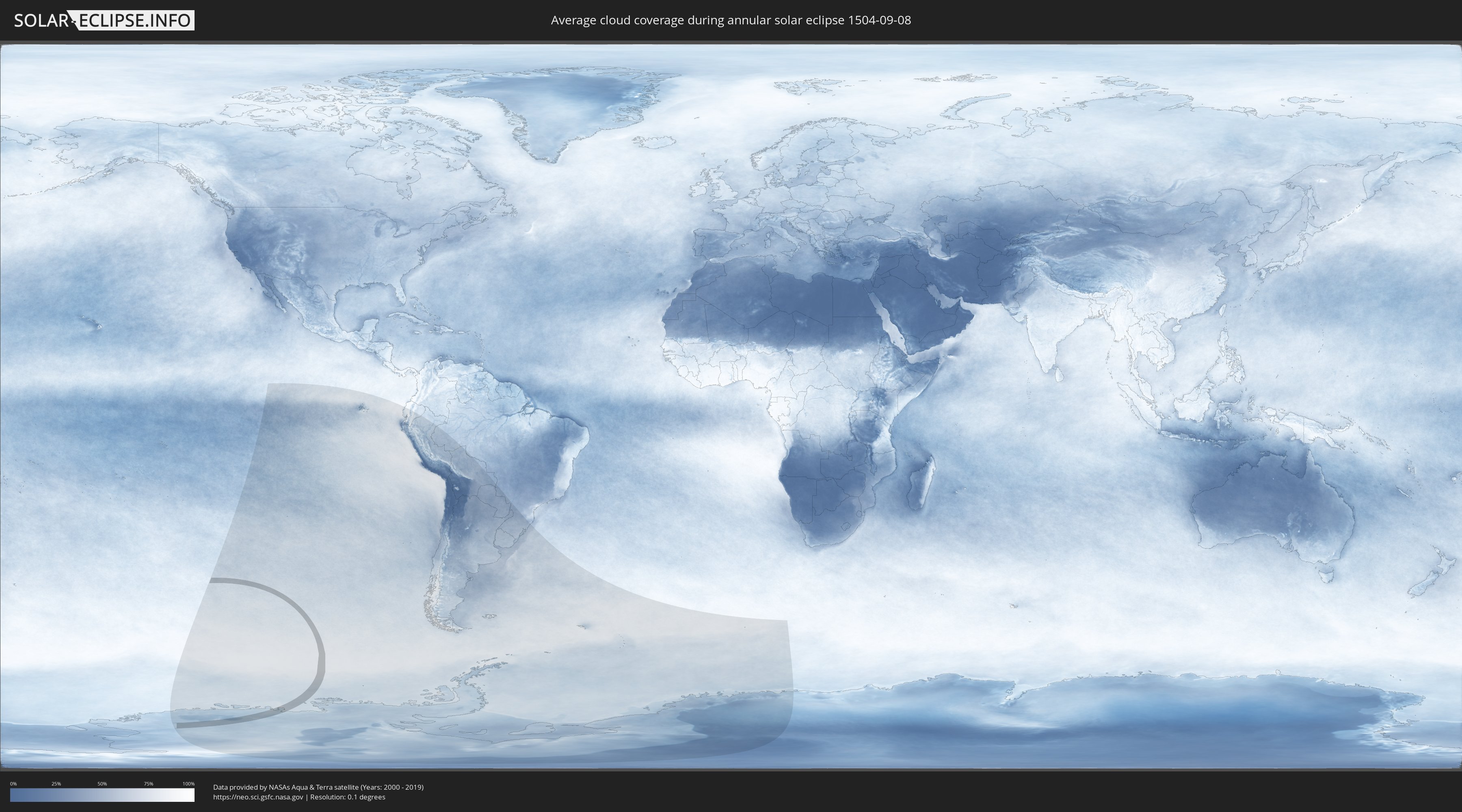Click the '0%' legend label
Viewport: 1462px width, 812px height.
click(x=13, y=784)
